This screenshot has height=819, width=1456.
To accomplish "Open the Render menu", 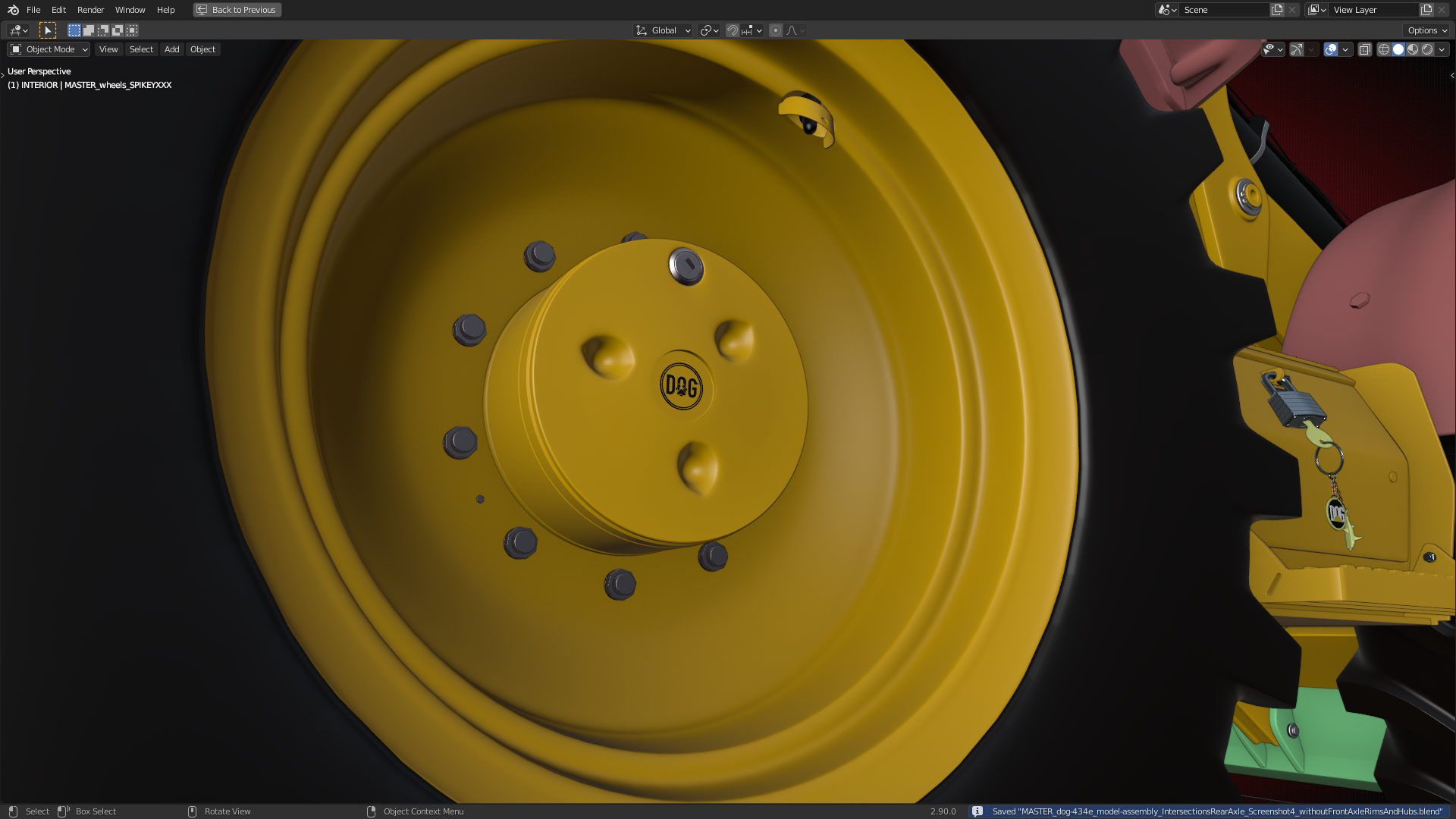I will tap(90, 10).
